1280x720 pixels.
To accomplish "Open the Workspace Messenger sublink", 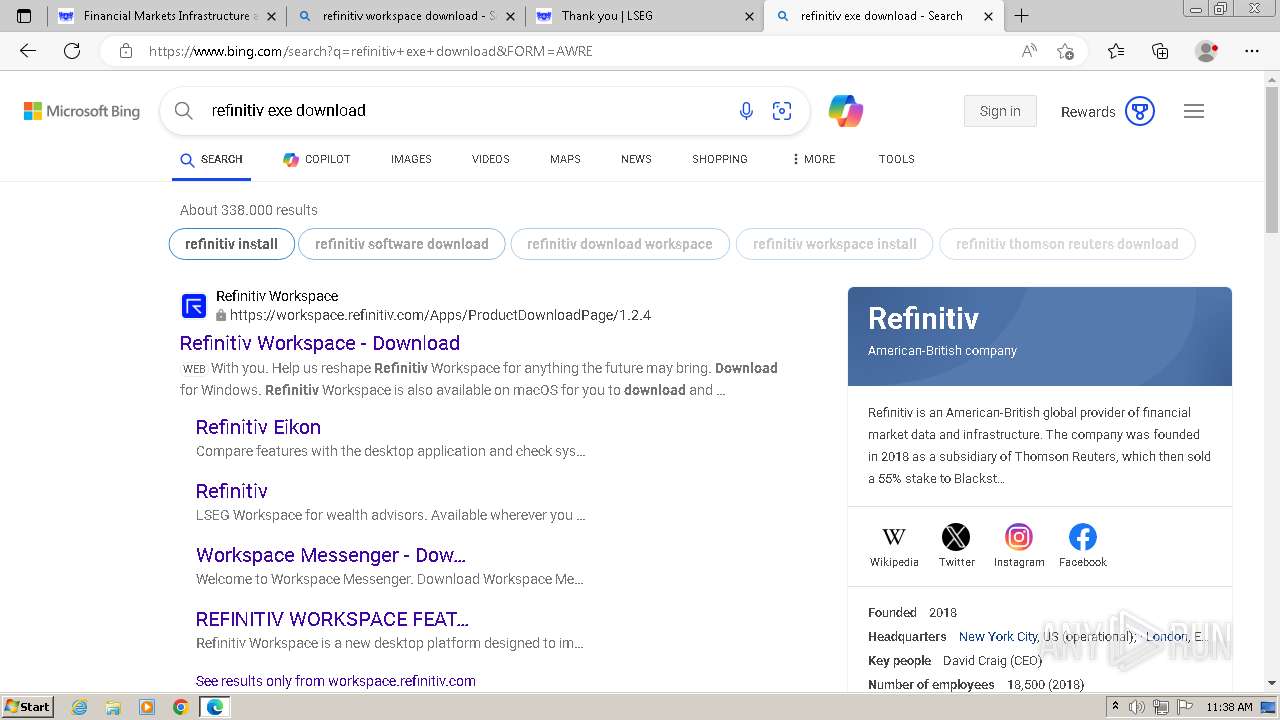I will click(331, 555).
